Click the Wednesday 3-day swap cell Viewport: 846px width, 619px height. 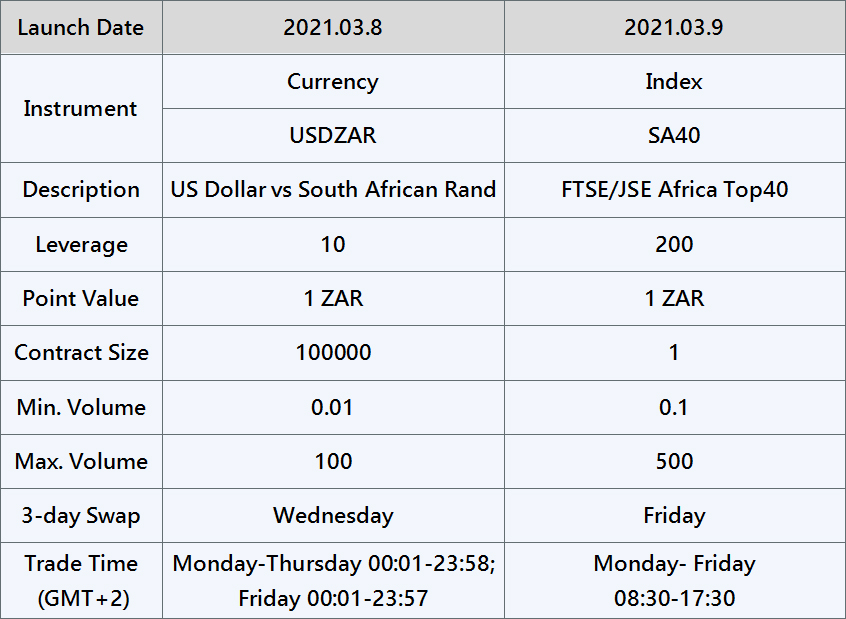(333, 516)
